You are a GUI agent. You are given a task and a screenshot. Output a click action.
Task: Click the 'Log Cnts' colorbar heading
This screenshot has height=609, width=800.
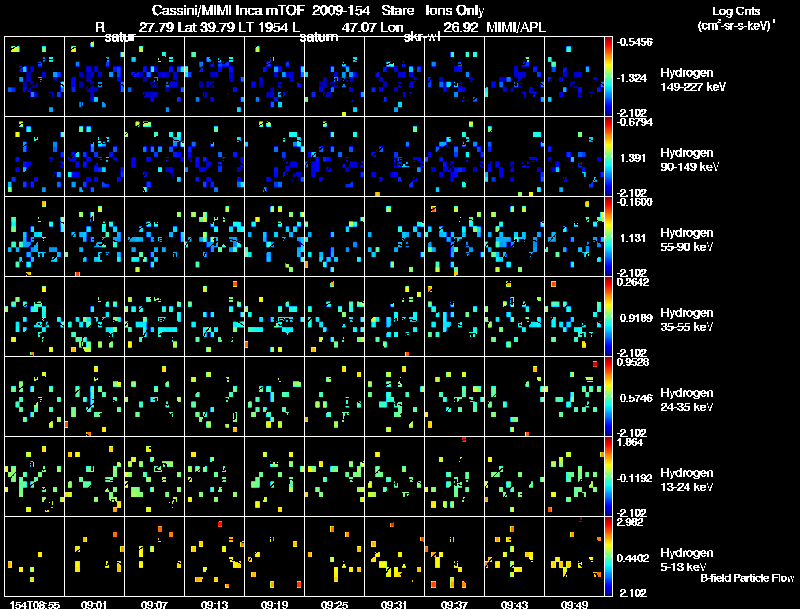click(736, 11)
